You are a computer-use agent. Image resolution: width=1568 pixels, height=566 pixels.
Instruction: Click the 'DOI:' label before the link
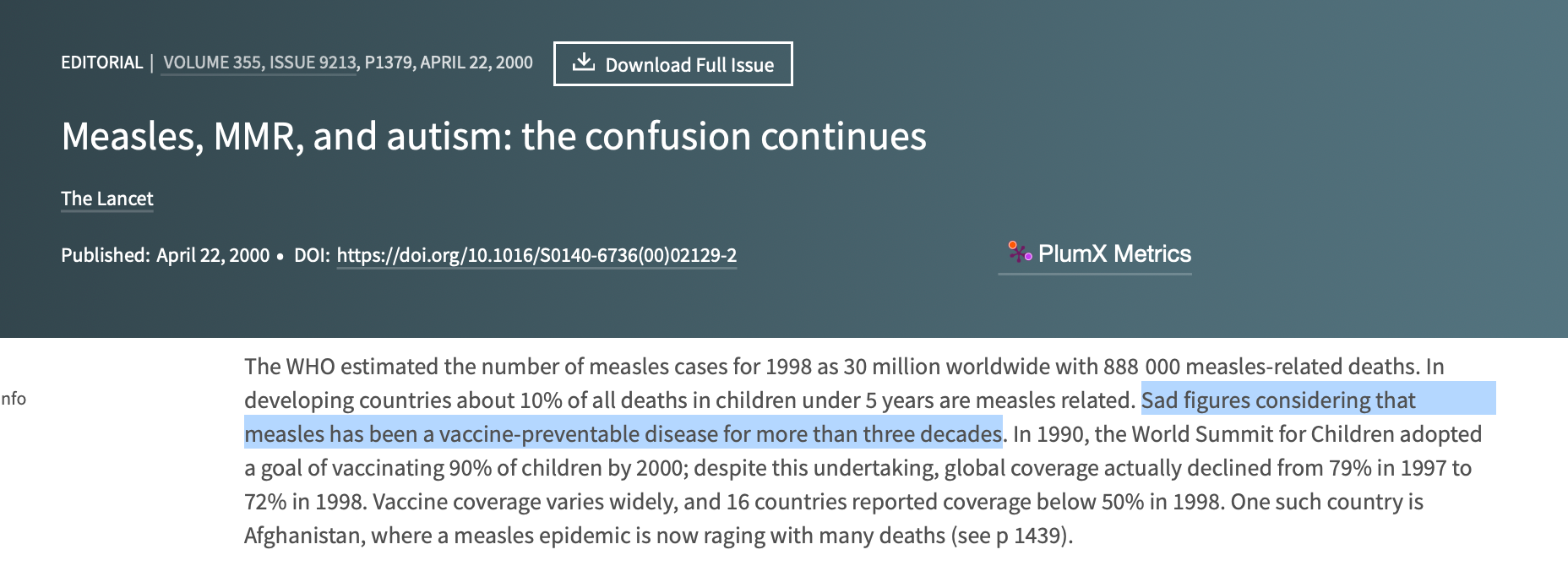click(x=312, y=255)
